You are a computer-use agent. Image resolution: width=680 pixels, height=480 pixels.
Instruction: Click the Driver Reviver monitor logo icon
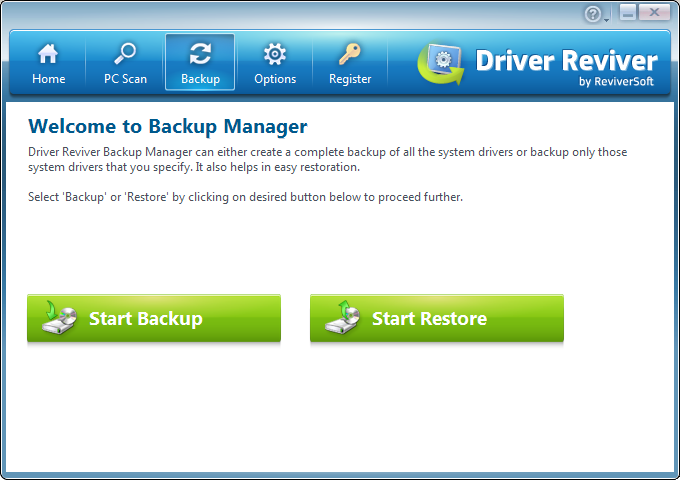[441, 66]
